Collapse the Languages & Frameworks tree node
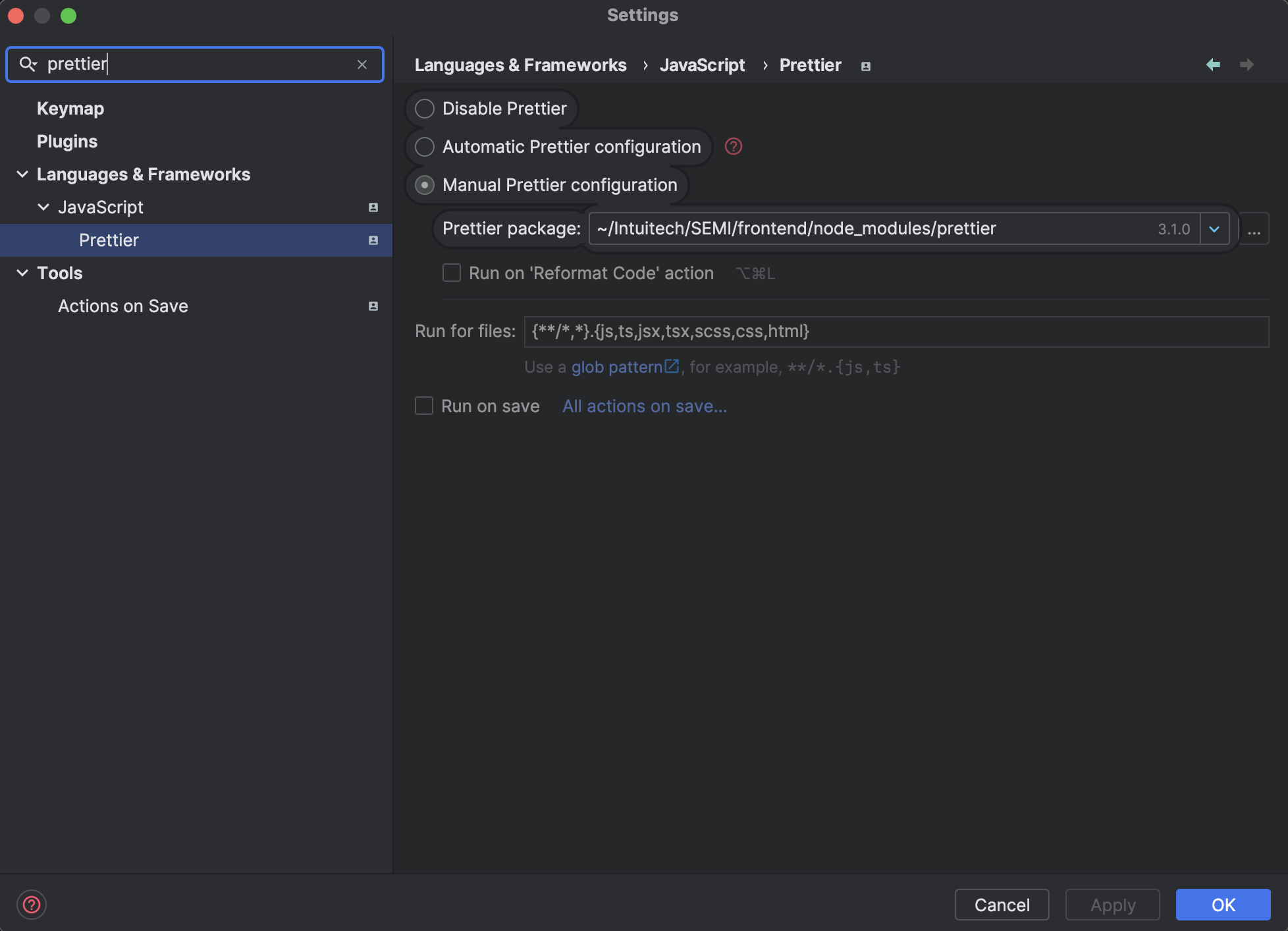 coord(22,174)
